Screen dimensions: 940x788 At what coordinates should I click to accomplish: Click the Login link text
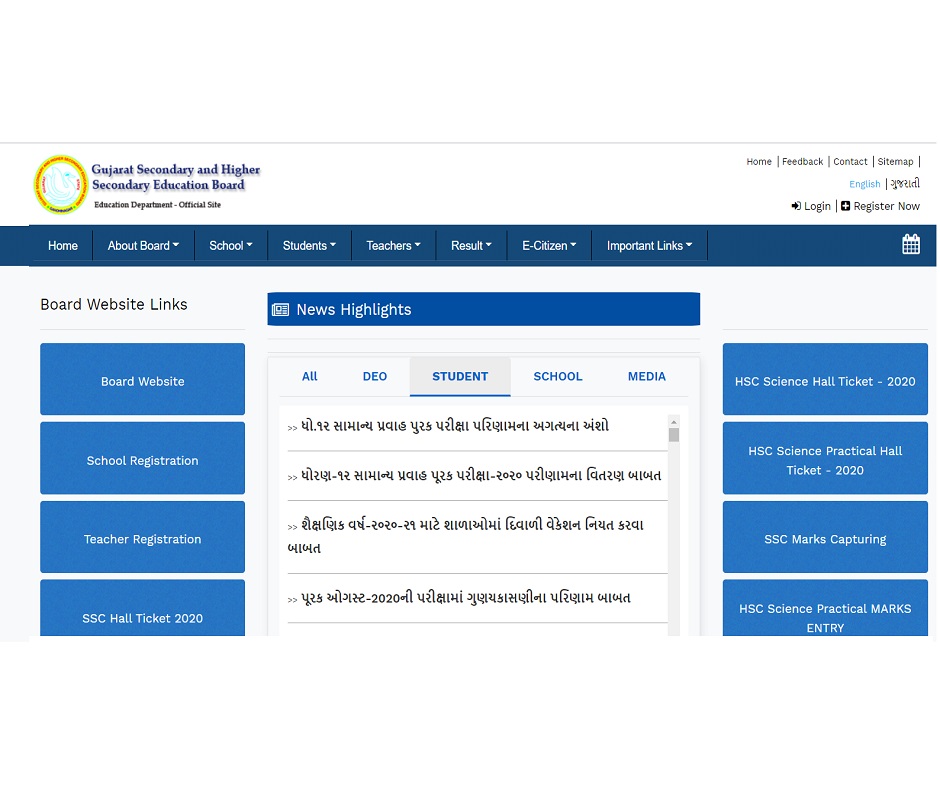click(x=817, y=206)
